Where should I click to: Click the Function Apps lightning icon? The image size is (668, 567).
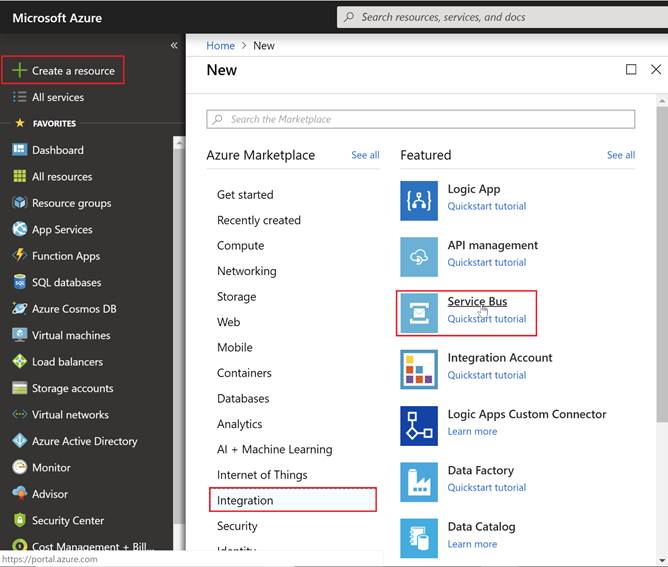(x=19, y=256)
